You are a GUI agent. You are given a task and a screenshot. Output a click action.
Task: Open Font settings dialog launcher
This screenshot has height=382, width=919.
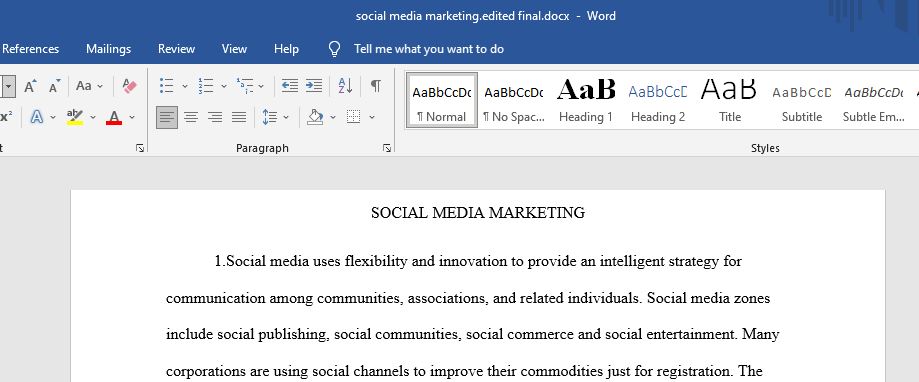[x=139, y=148]
